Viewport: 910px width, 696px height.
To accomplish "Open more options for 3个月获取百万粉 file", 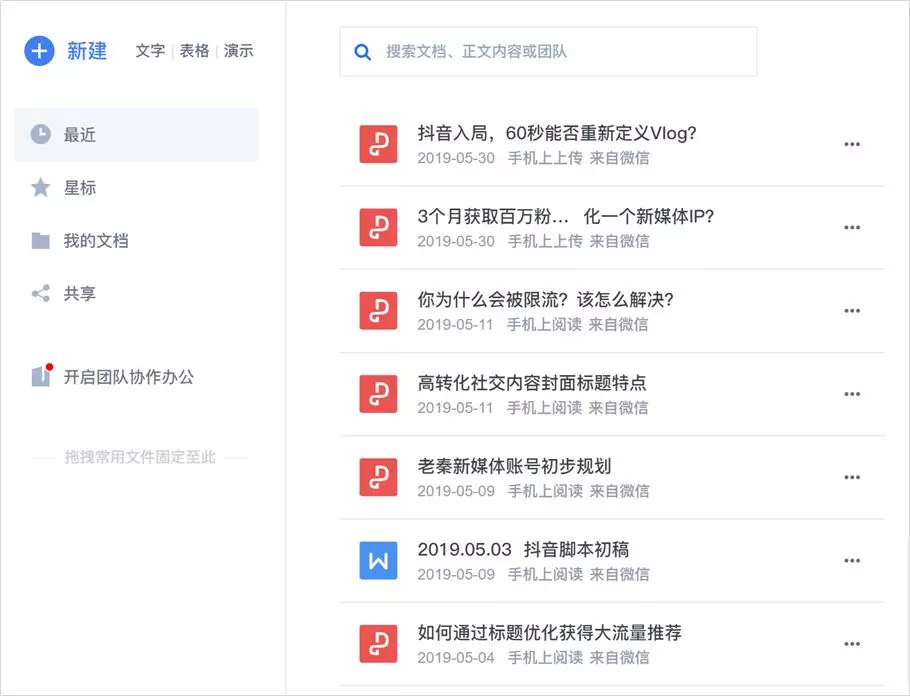I will [852, 228].
